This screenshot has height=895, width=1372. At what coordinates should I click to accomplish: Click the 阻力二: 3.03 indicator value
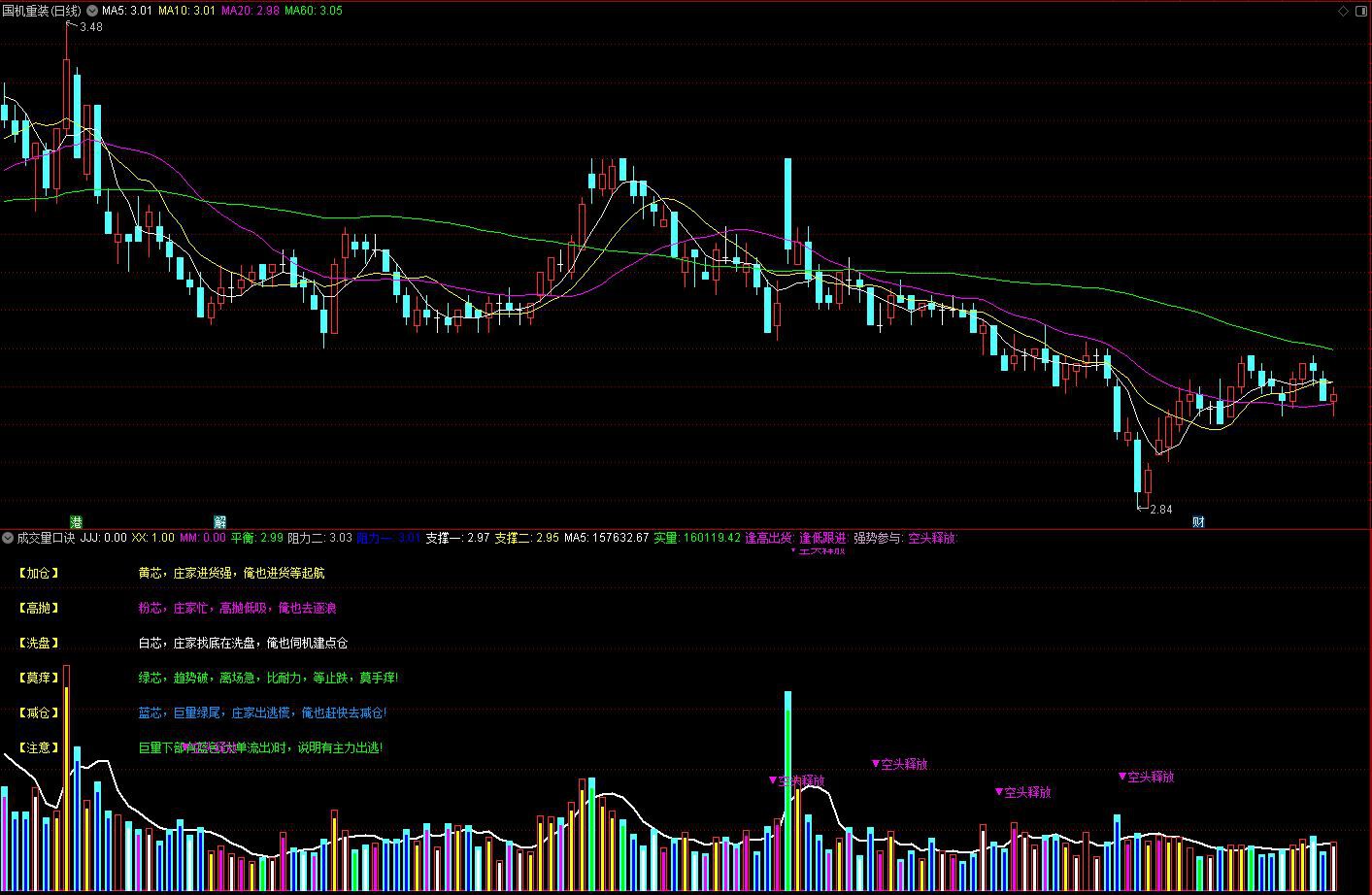coord(320,538)
